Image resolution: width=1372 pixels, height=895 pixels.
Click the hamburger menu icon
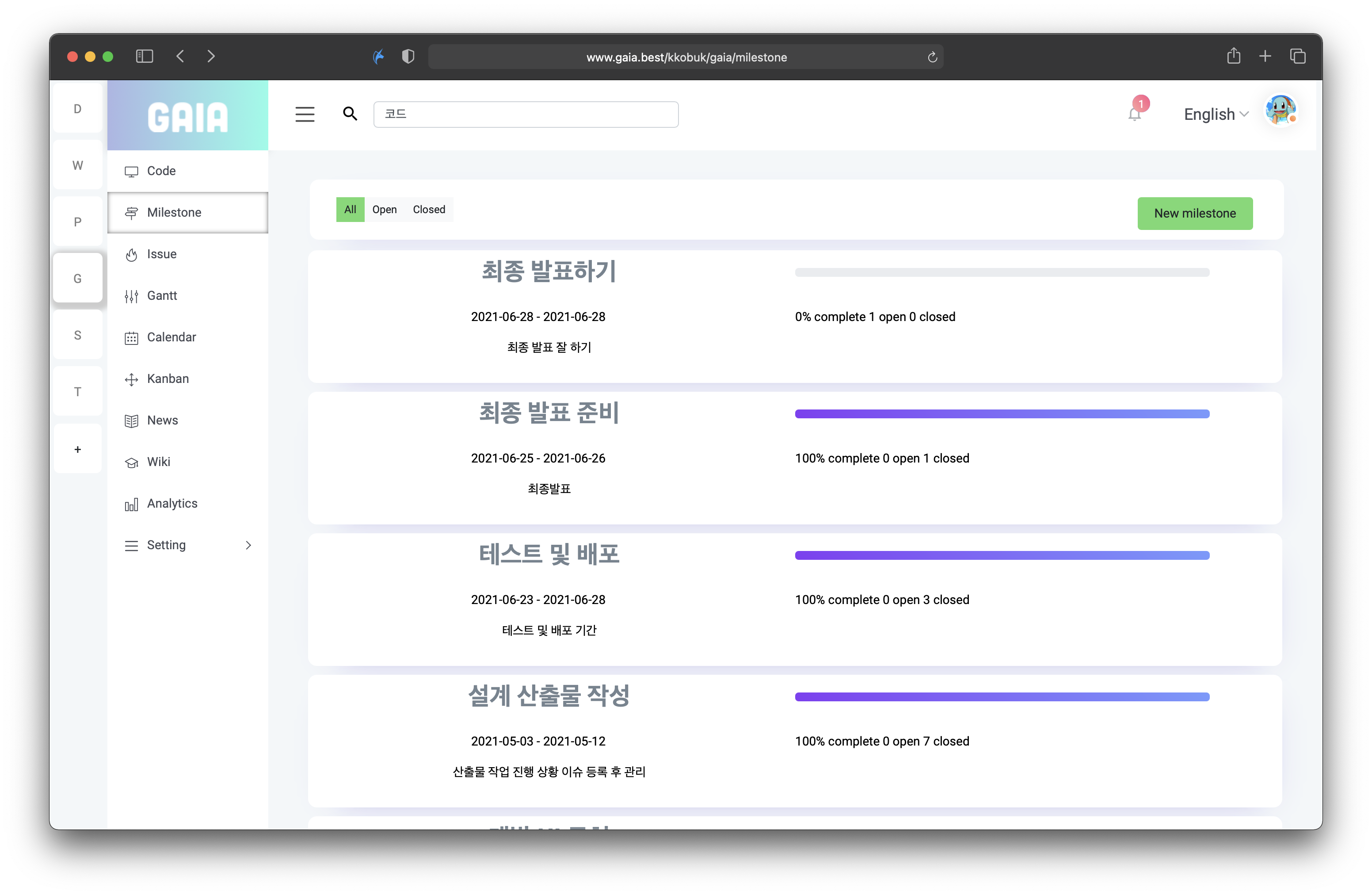coord(305,114)
